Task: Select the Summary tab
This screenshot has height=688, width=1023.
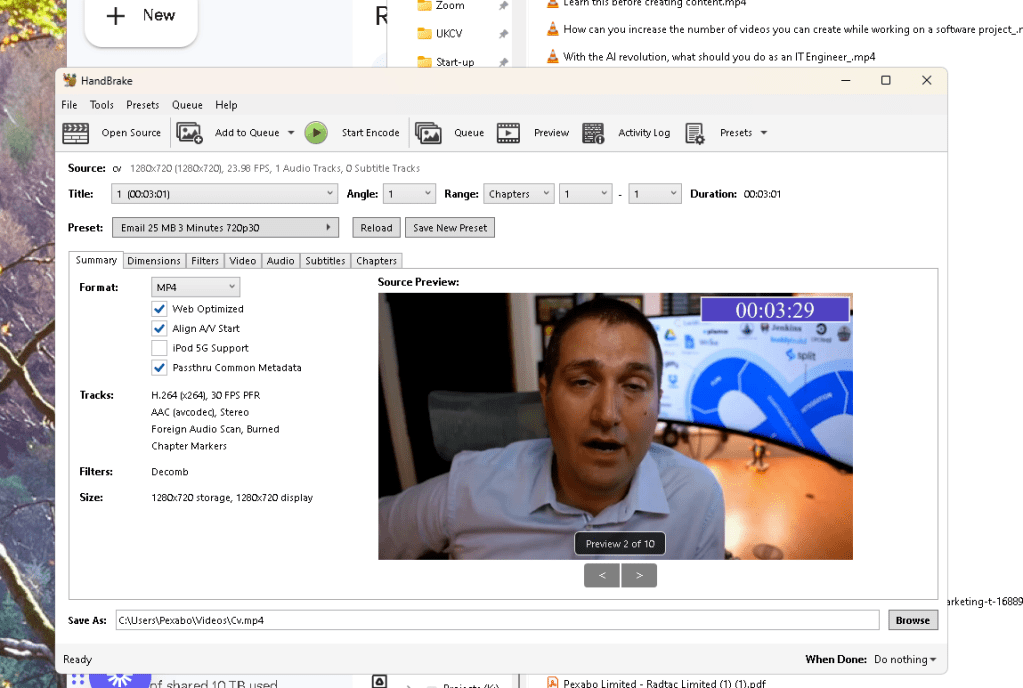Action: [x=96, y=260]
